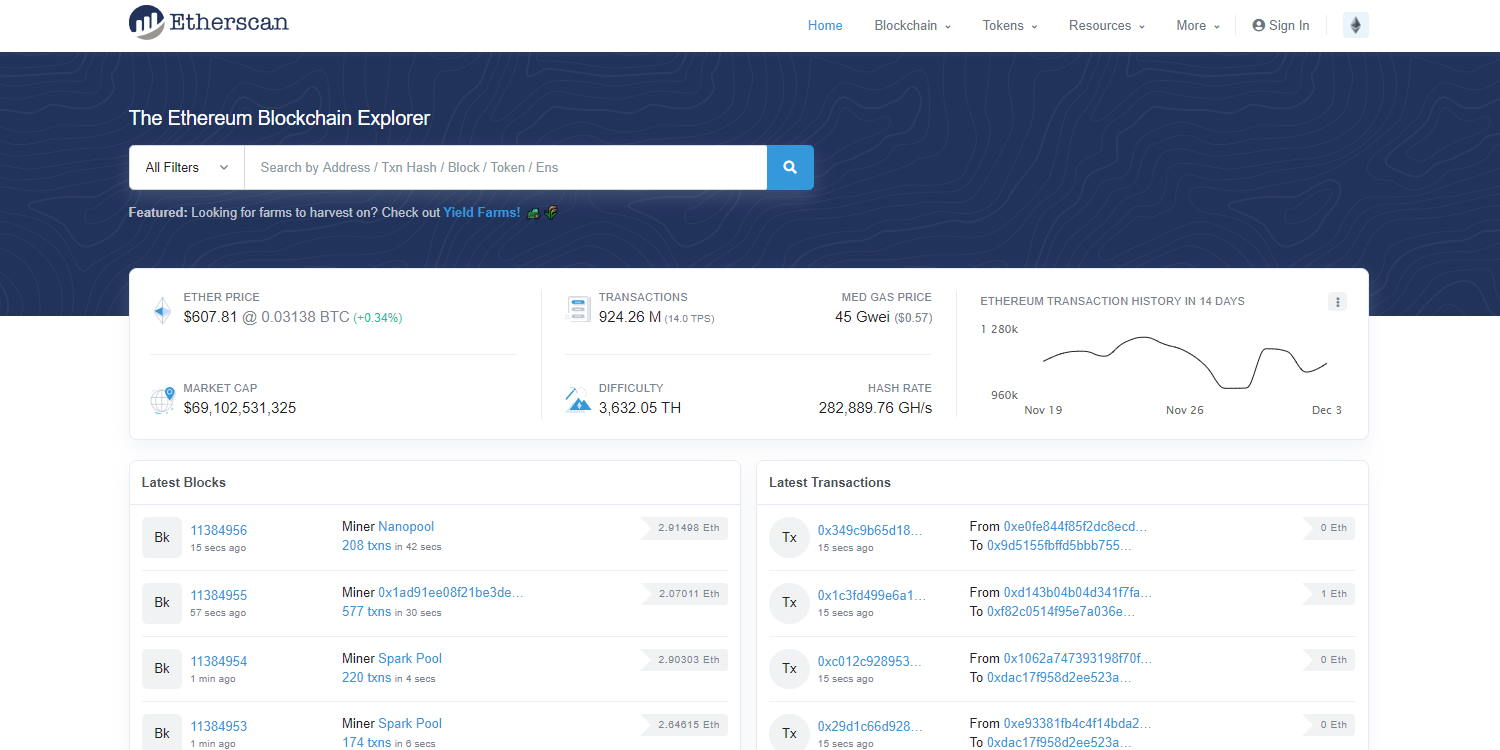
Task: Click the Difficulty mountain icon
Action: [x=578, y=400]
